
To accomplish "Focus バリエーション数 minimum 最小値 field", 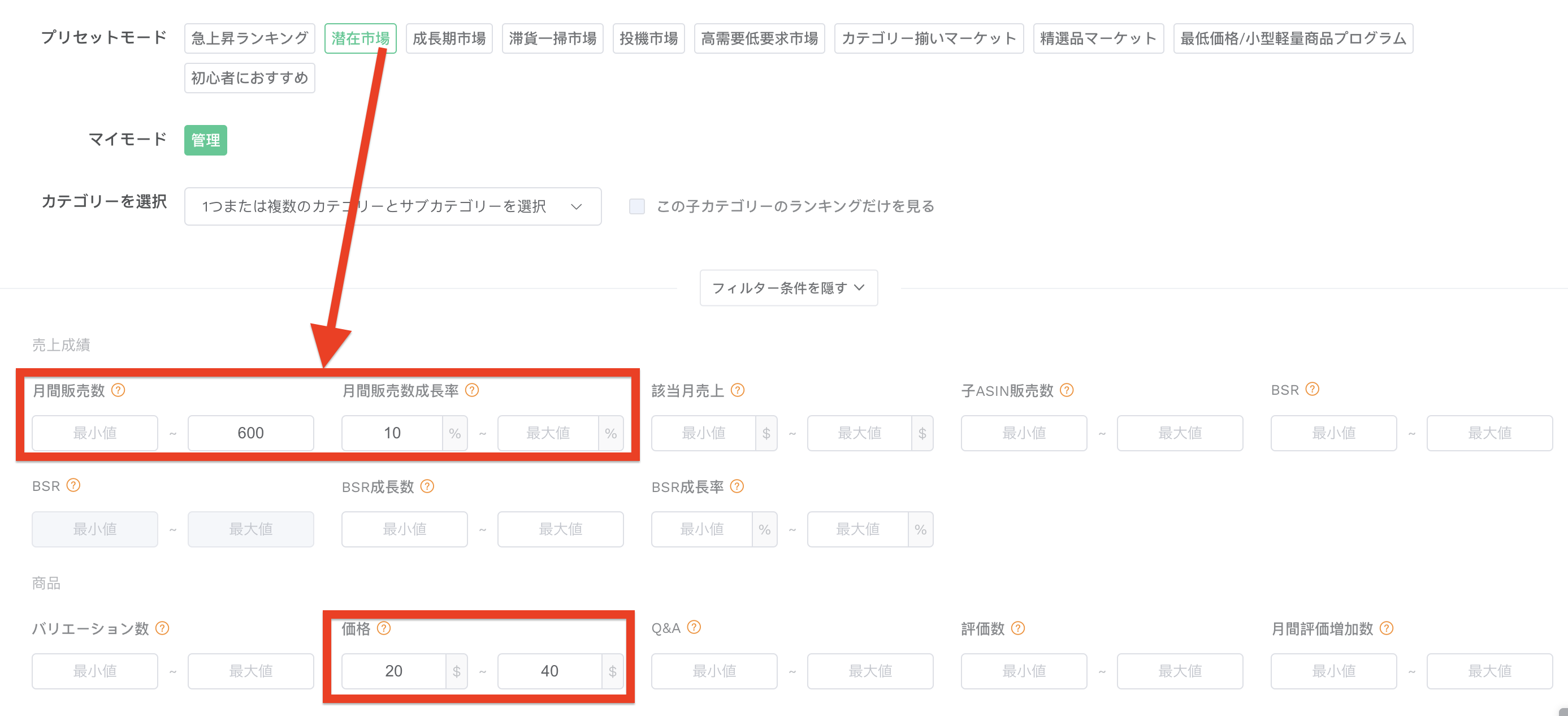I will (x=95, y=671).
